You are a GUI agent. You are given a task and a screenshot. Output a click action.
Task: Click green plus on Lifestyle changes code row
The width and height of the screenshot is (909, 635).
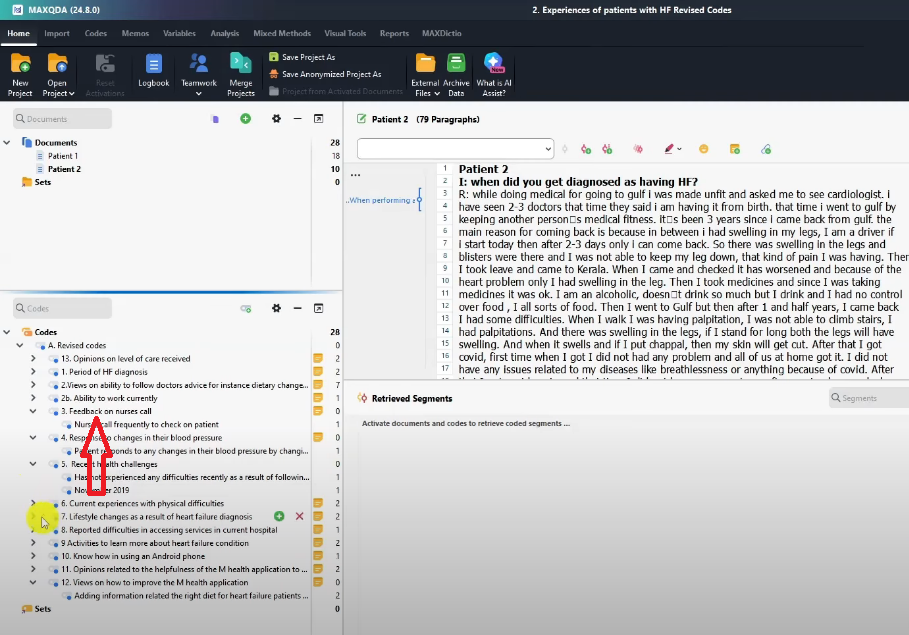279,516
